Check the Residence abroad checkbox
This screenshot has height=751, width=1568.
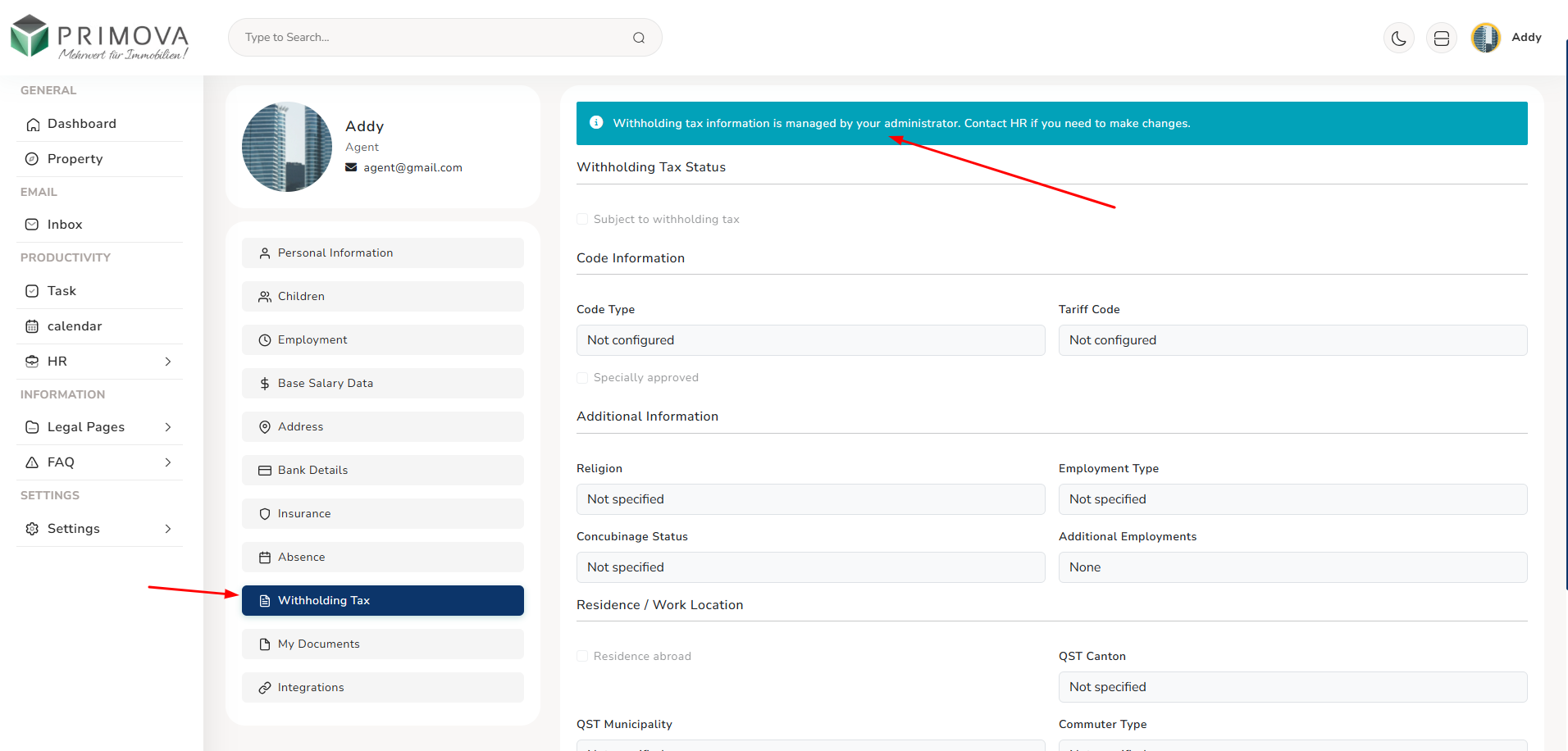click(582, 656)
